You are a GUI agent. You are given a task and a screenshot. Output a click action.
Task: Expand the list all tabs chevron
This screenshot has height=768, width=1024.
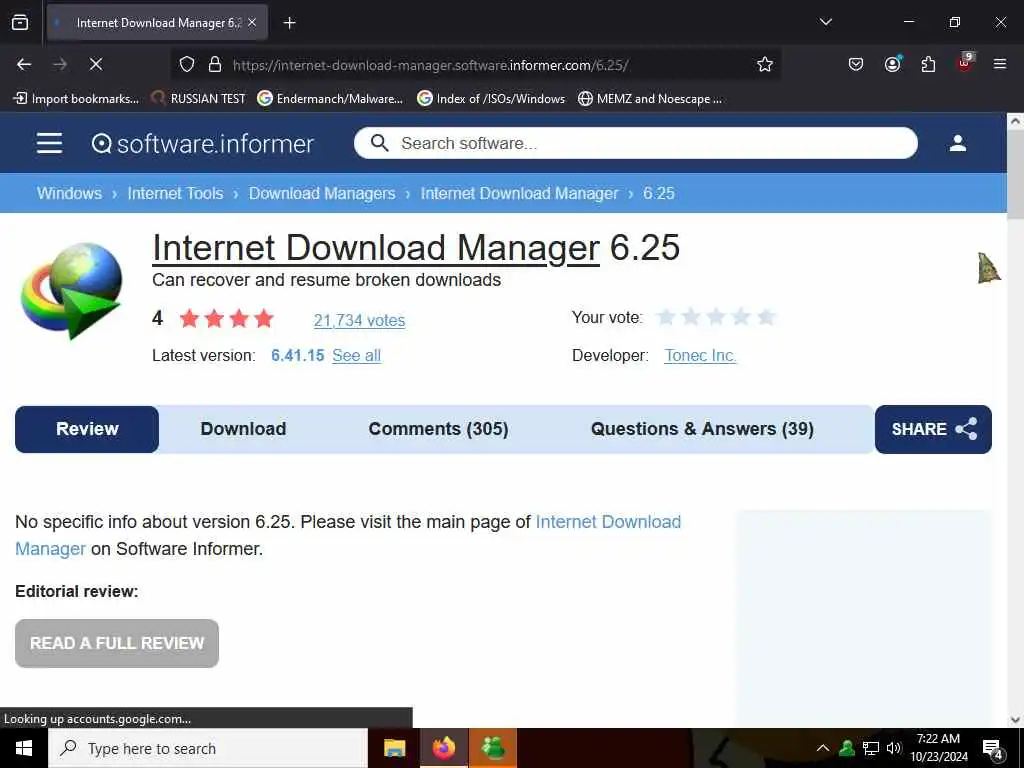pyautogui.click(x=825, y=22)
